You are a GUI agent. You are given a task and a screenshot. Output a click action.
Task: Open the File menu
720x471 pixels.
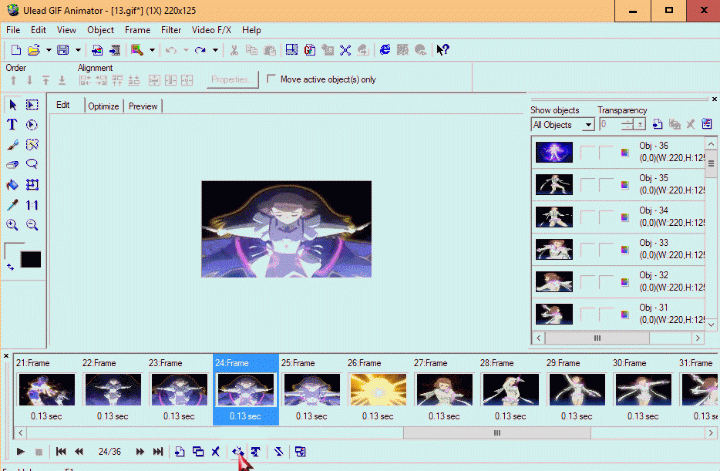pyautogui.click(x=13, y=30)
